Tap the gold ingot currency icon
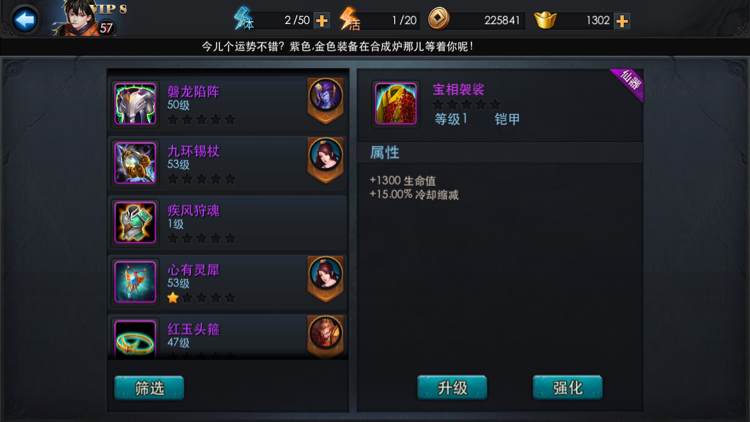 [x=545, y=20]
